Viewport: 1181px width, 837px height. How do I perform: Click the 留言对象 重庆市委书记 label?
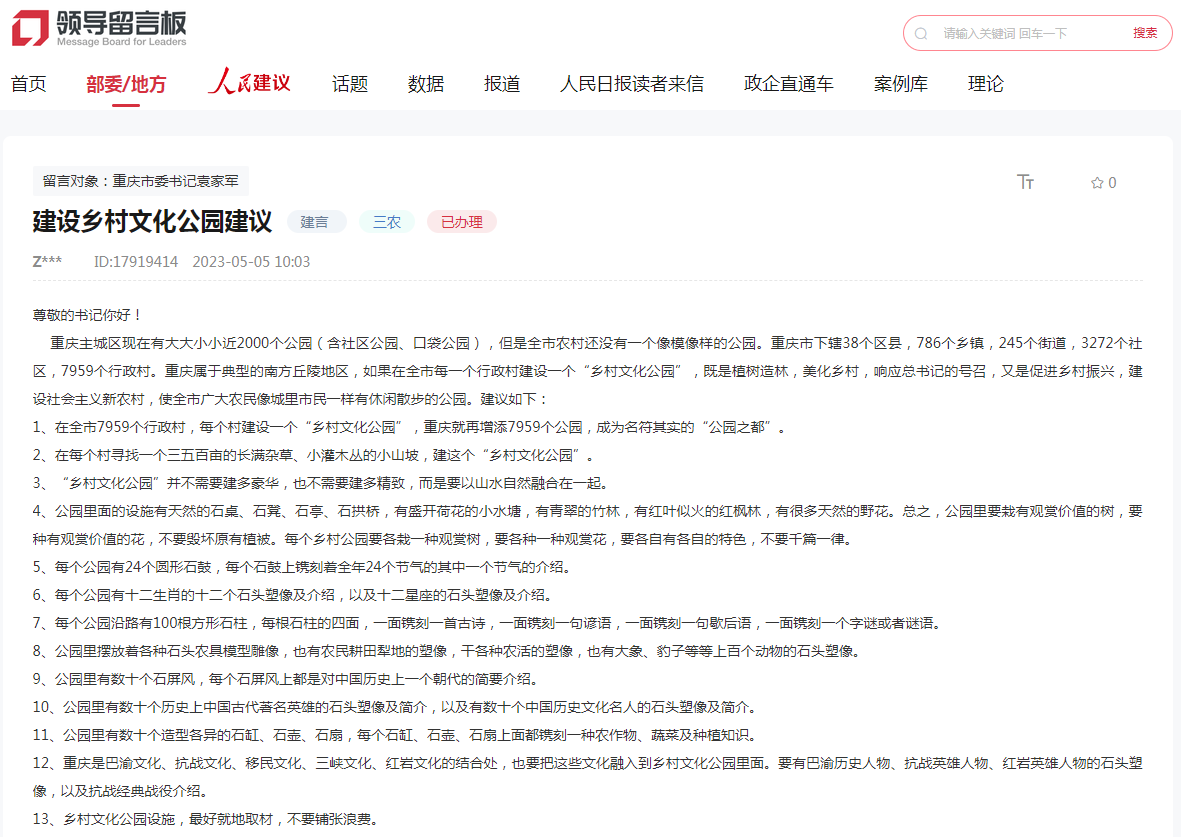point(140,181)
